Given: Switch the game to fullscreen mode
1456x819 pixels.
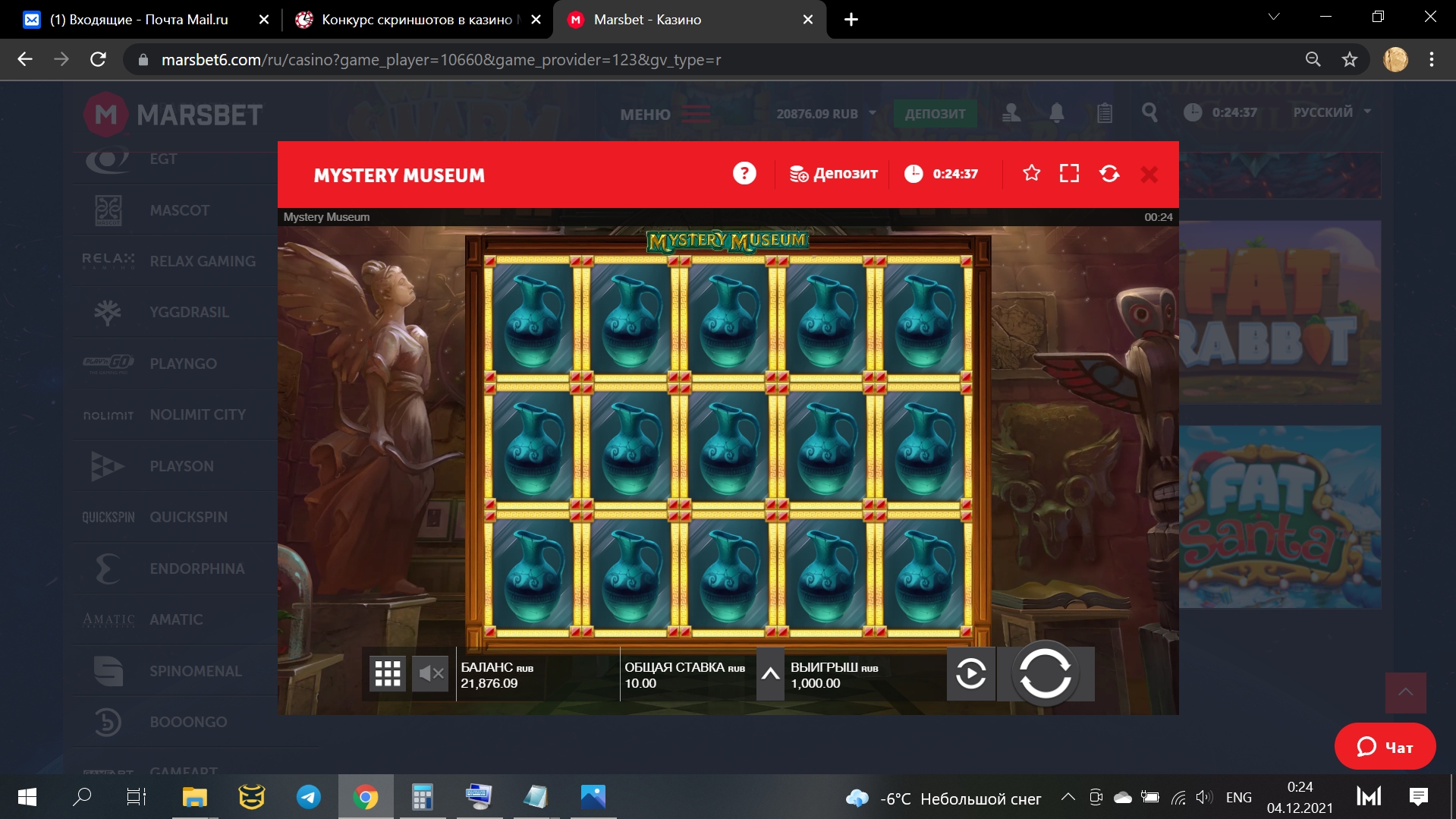Looking at the screenshot, I should point(1069,174).
